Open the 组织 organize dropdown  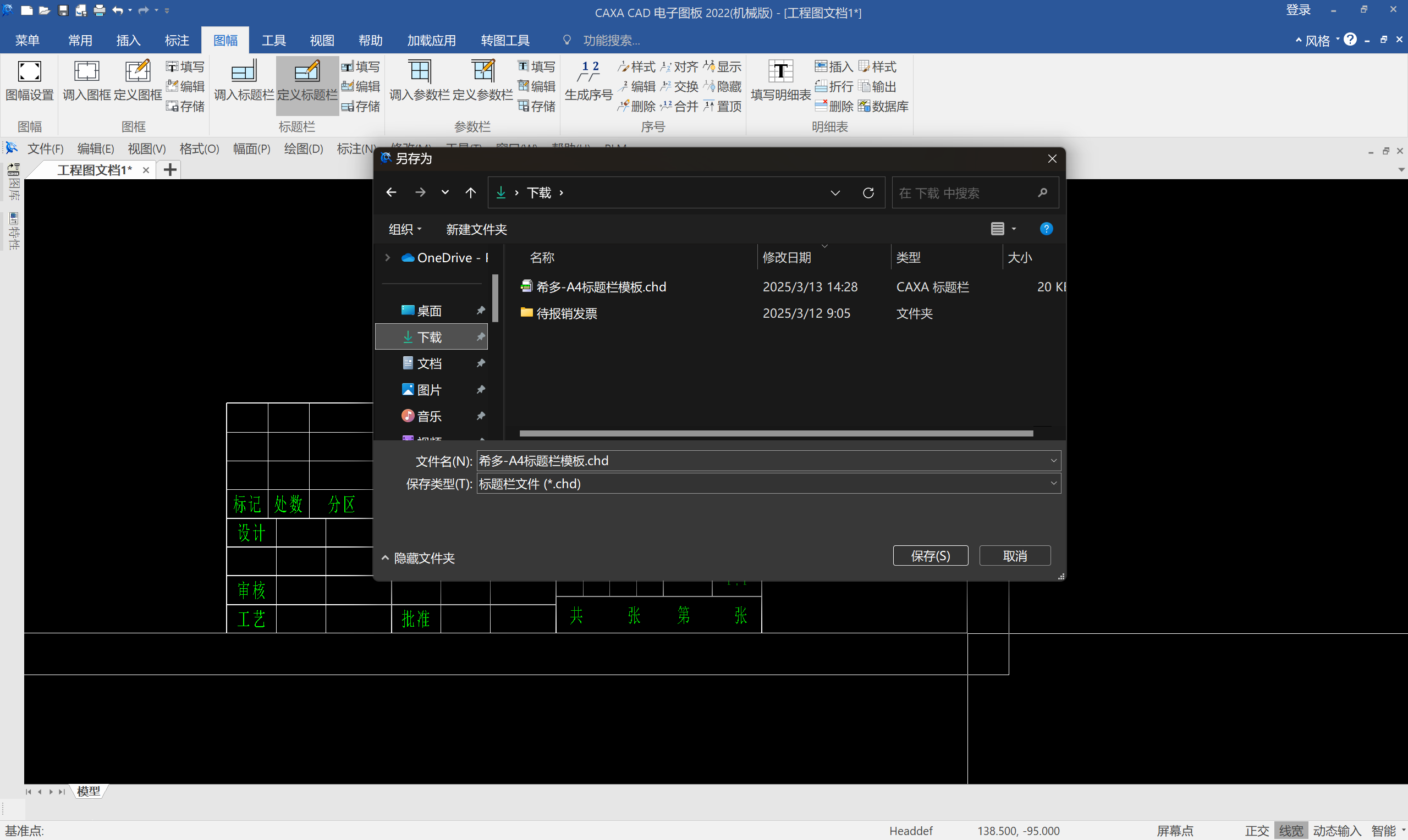tap(405, 229)
